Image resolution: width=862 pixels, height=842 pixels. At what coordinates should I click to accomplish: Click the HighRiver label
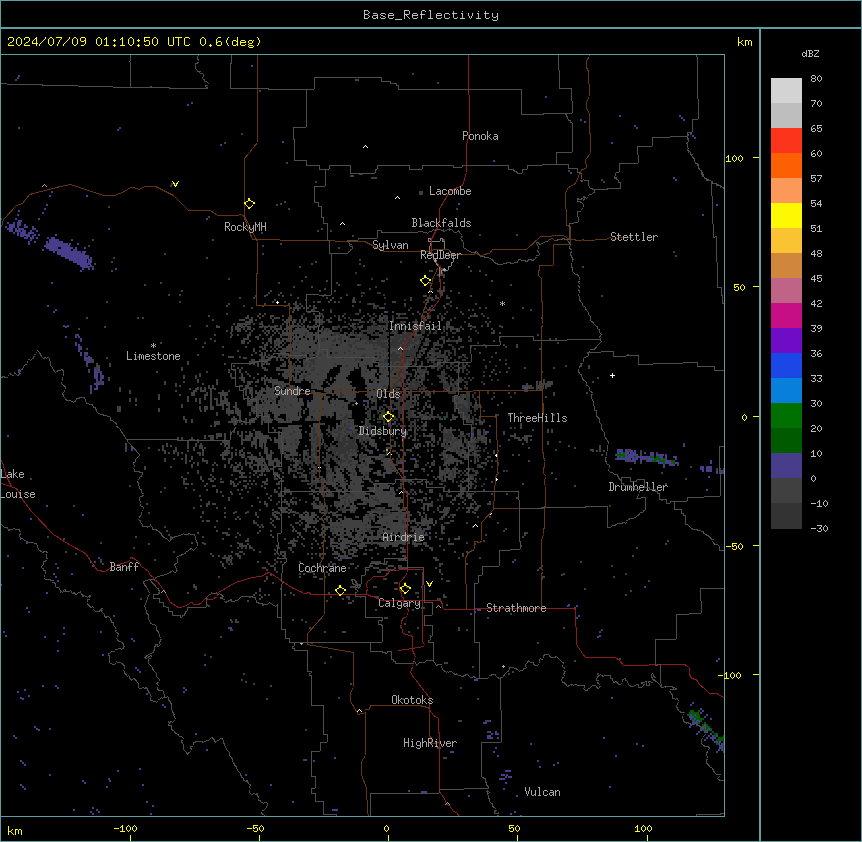click(430, 743)
